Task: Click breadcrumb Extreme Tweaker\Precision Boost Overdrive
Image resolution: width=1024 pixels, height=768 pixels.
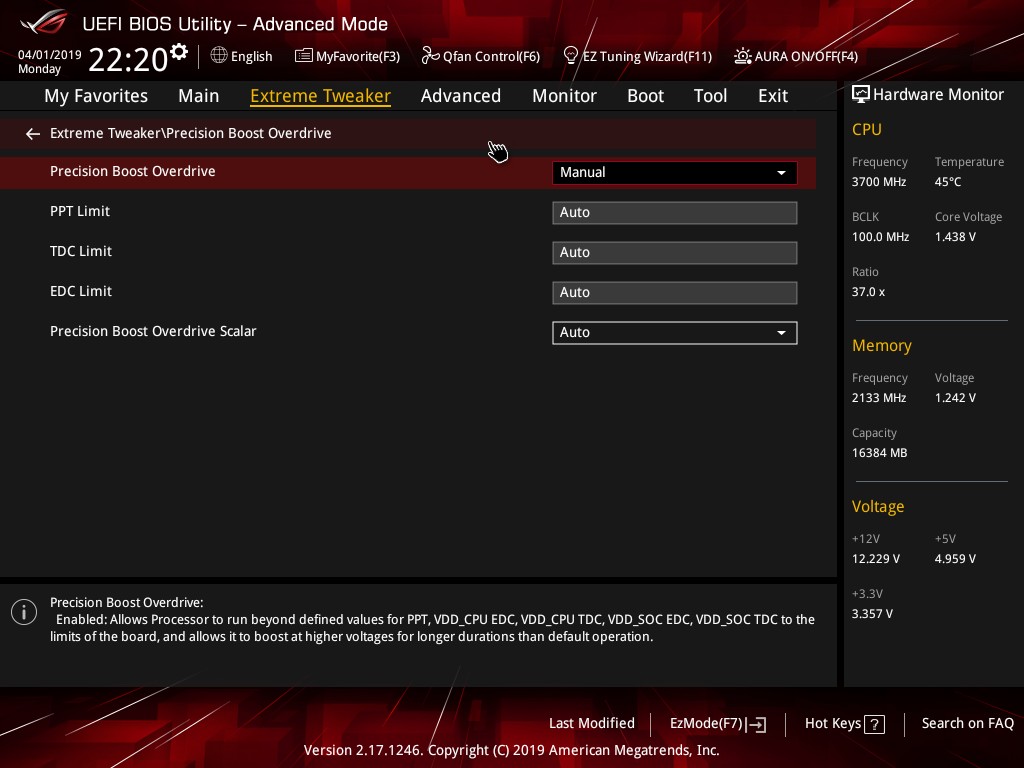Action: pos(191,133)
